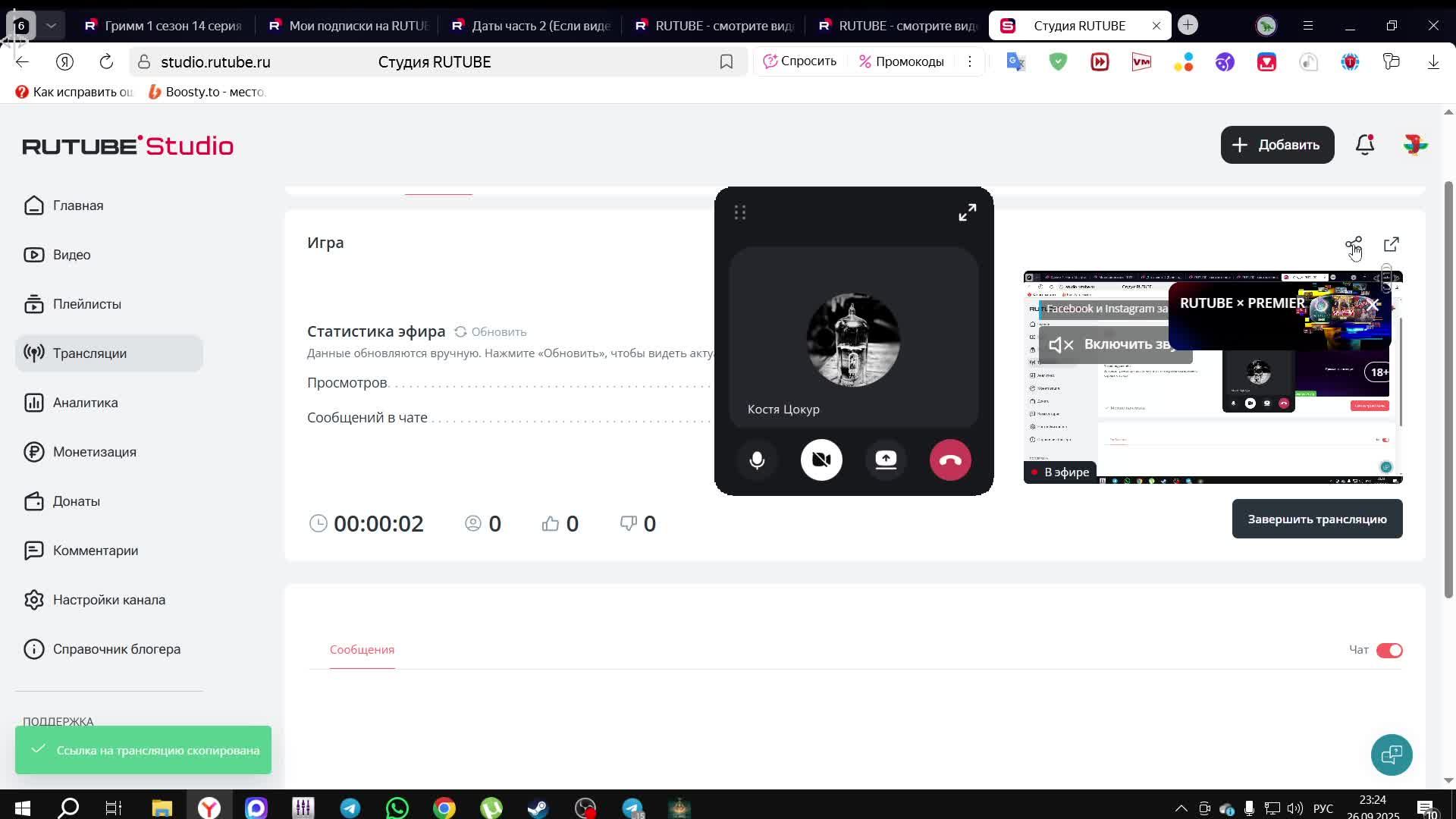Click Обновить statistics link
Screen dimensions: 1456x819
[491, 332]
